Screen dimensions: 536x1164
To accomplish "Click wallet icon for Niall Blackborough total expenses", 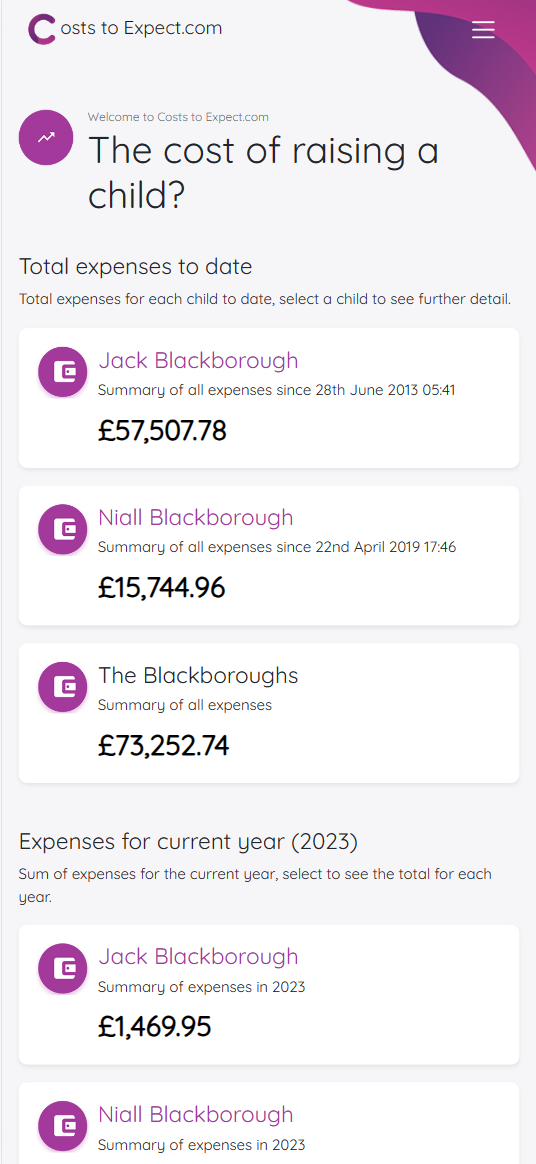I will pyautogui.click(x=63, y=529).
